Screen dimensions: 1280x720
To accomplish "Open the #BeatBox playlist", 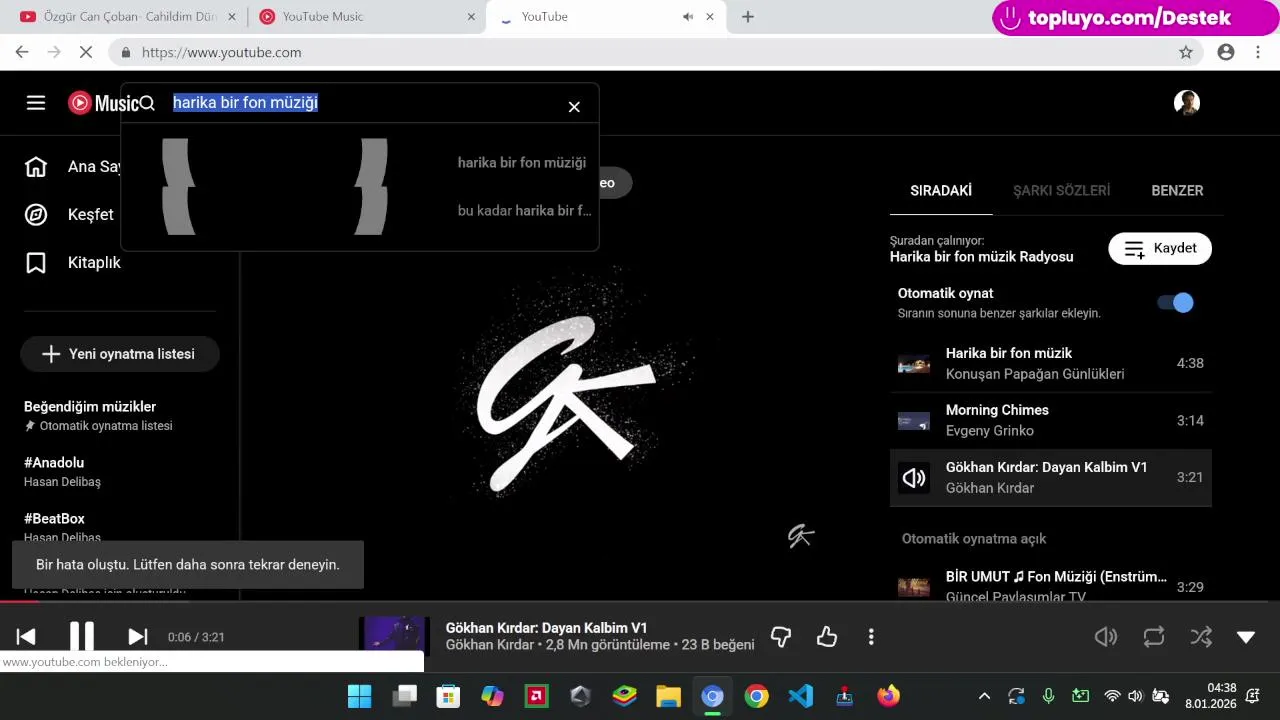I will (62, 527).
